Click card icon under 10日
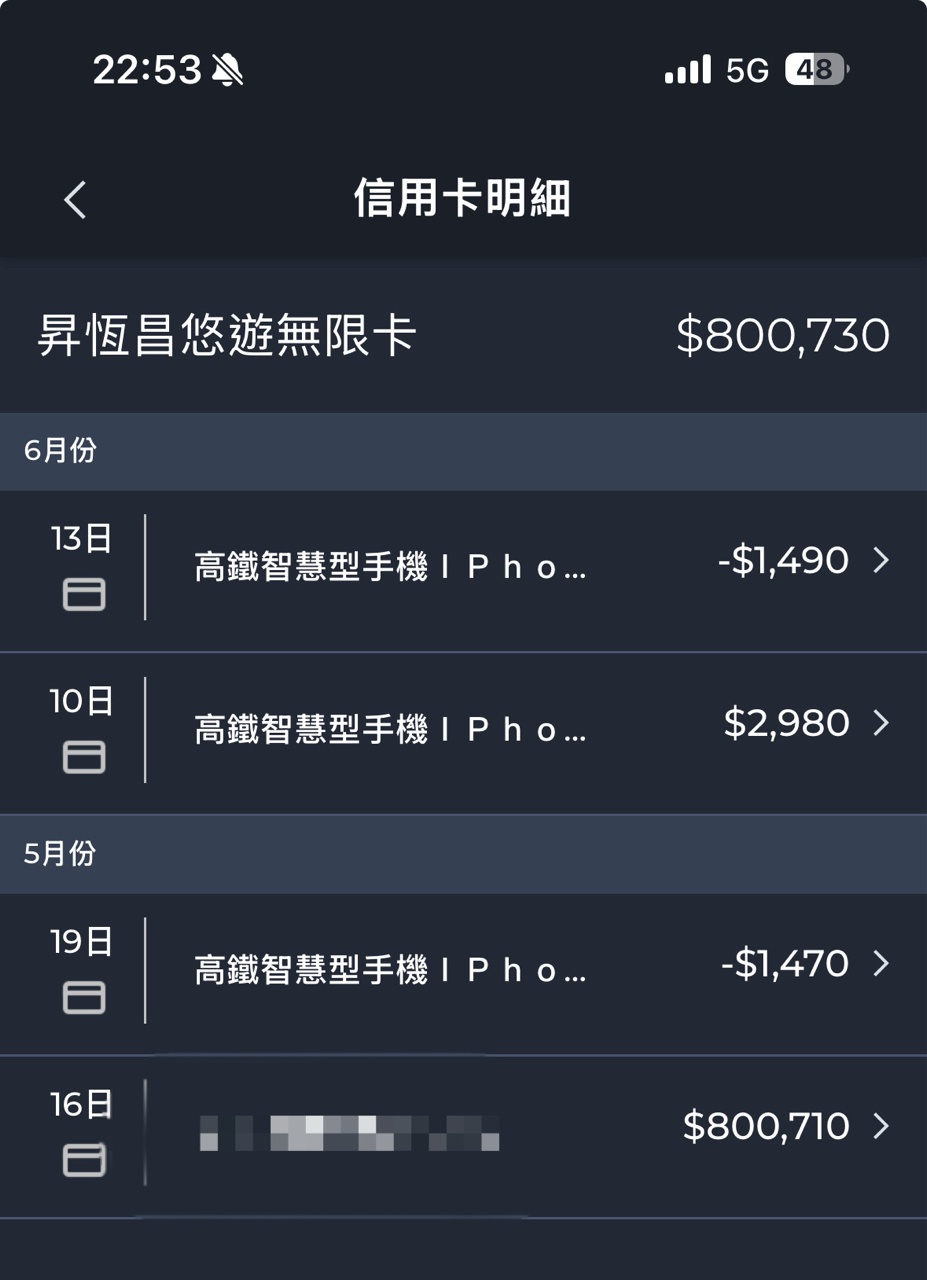The width and height of the screenshot is (927, 1280). pos(84,758)
